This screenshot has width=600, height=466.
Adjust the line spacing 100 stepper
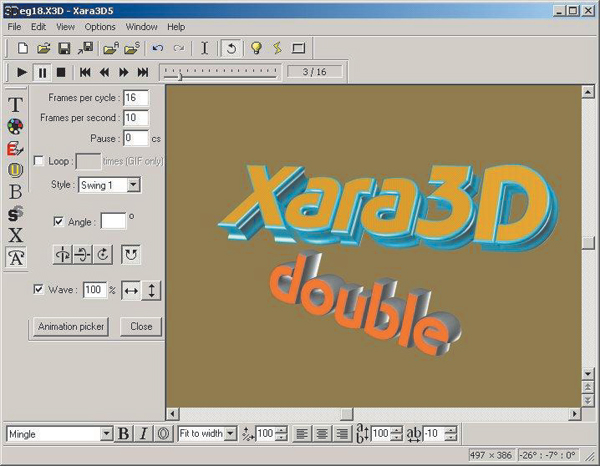pyautogui.click(x=396, y=434)
